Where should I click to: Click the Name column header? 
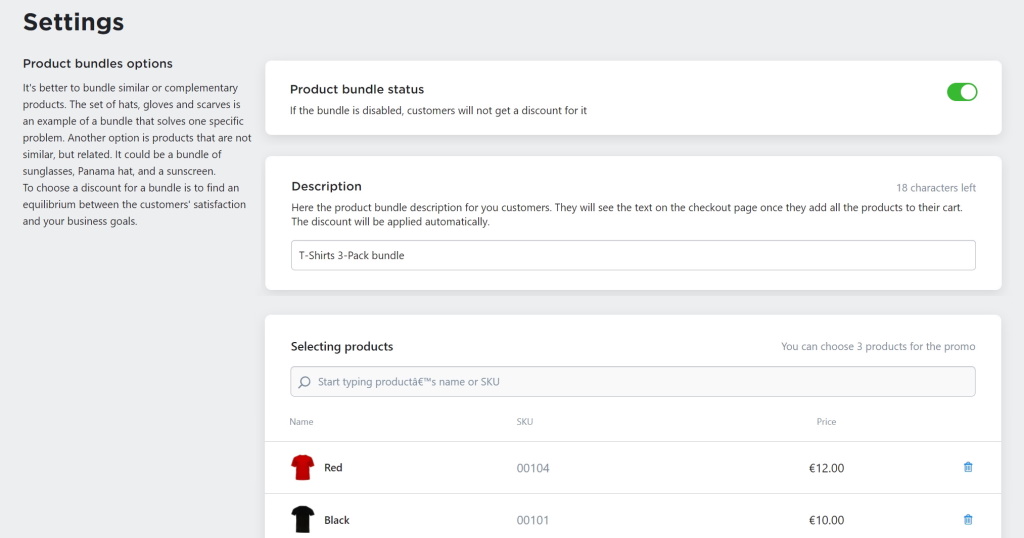pyautogui.click(x=301, y=422)
